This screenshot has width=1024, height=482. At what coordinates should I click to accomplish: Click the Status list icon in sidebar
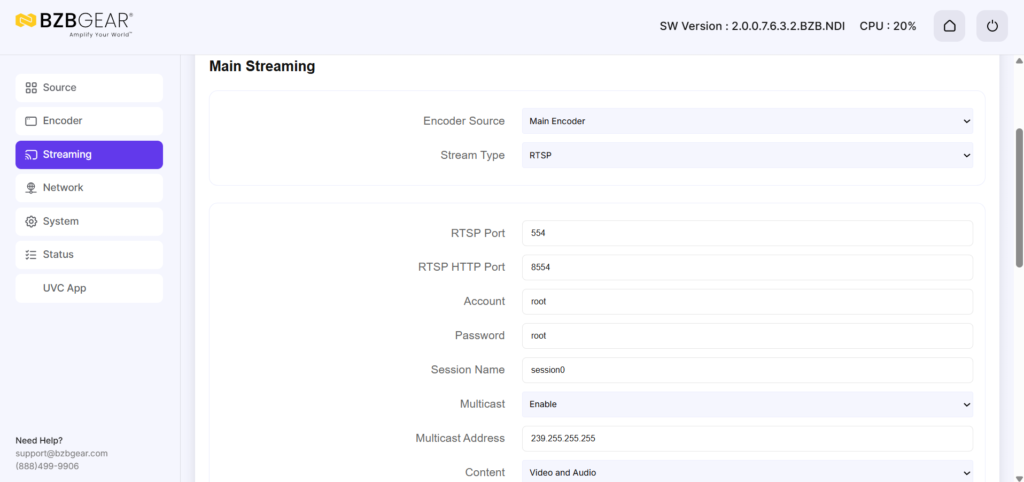click(31, 255)
